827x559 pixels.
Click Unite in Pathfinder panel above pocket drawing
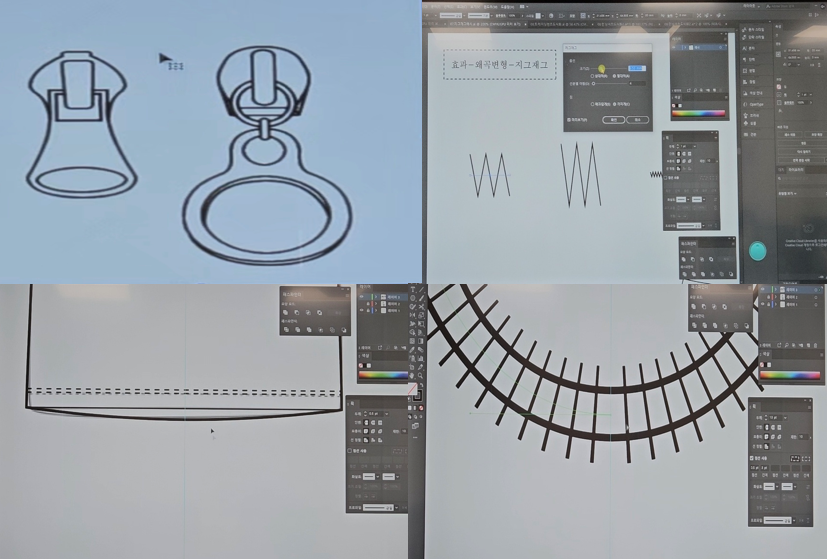click(286, 313)
